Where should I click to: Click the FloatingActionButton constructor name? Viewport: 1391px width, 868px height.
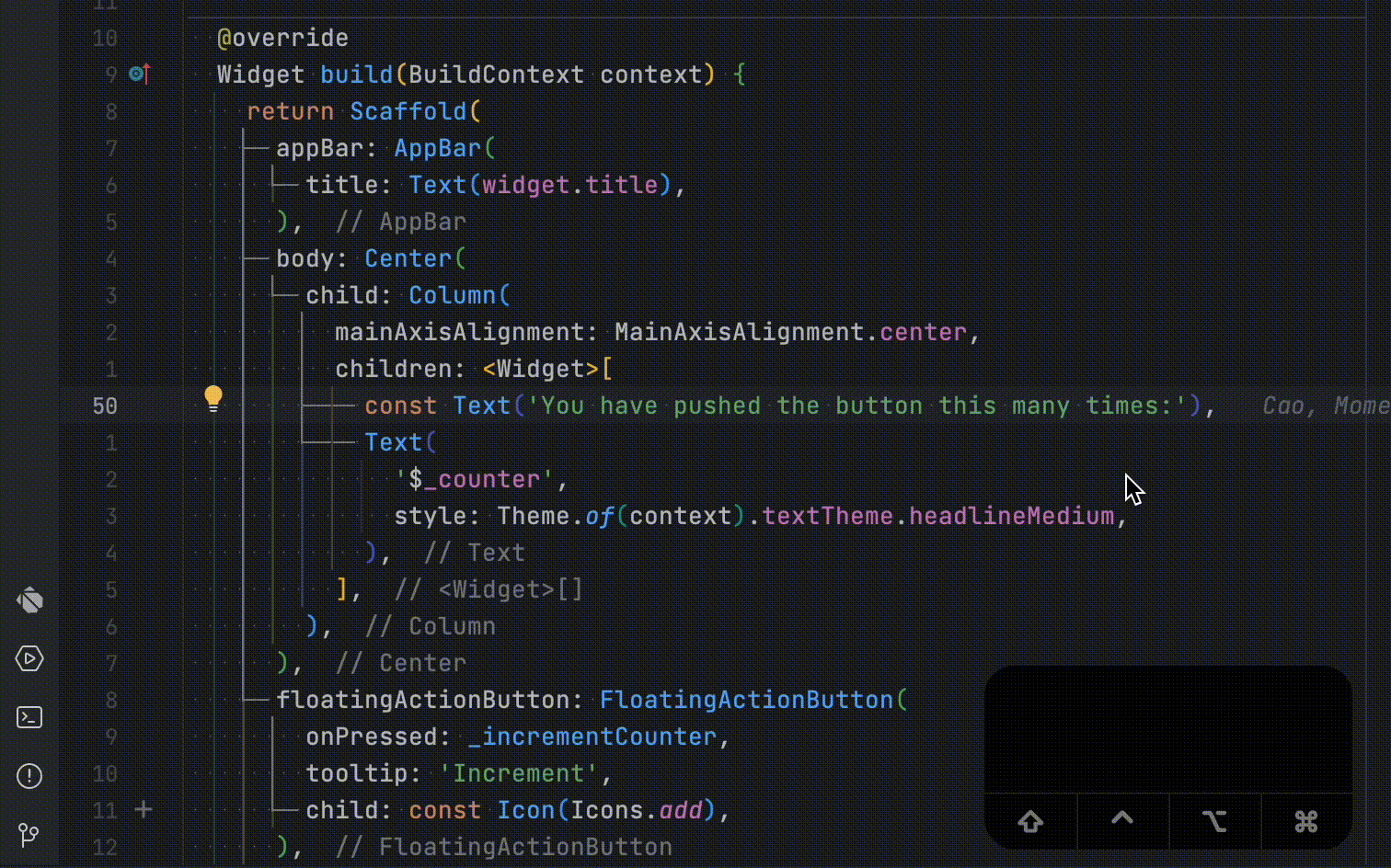[746, 700]
